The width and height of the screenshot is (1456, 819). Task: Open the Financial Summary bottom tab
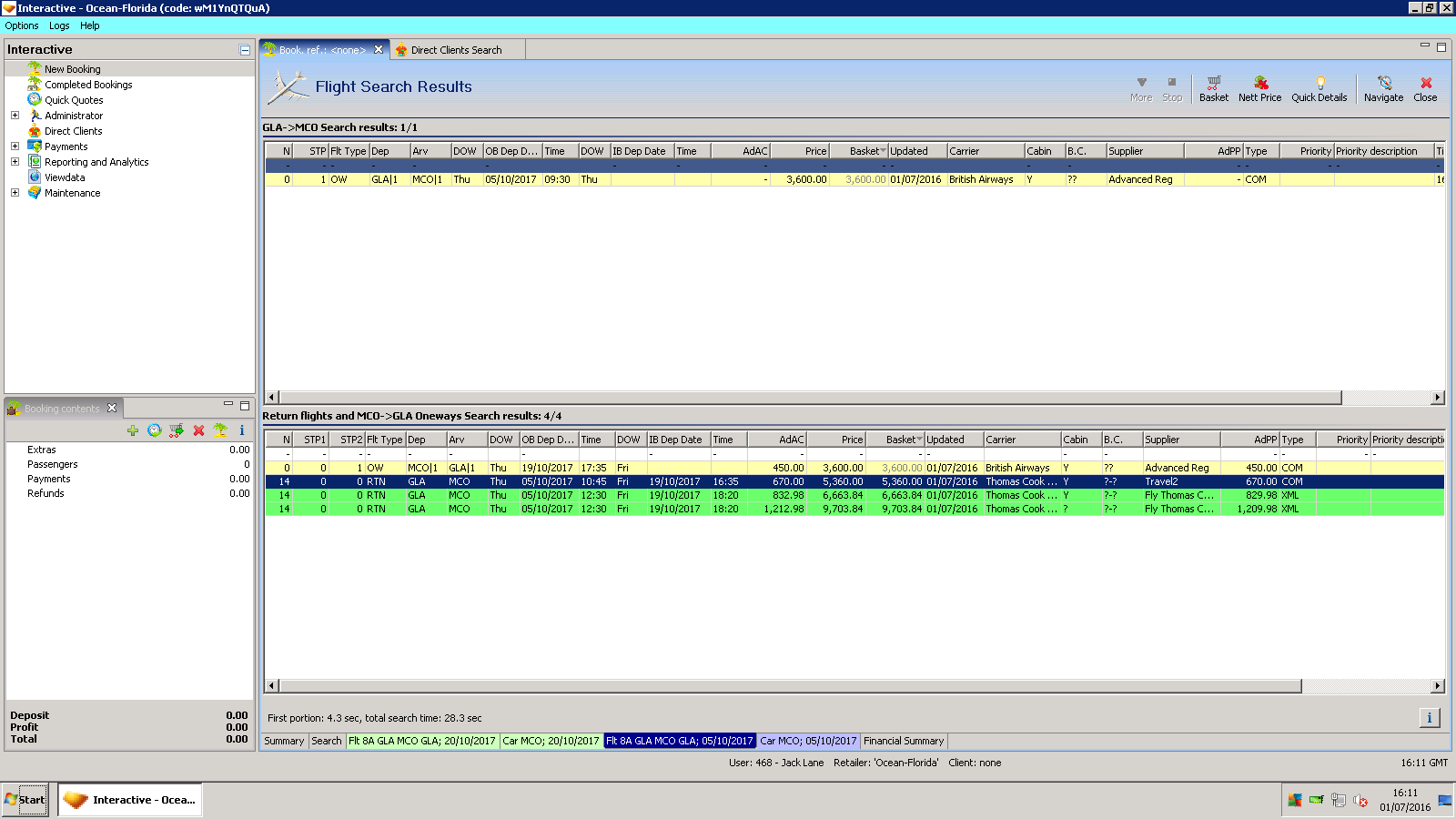[903, 741]
